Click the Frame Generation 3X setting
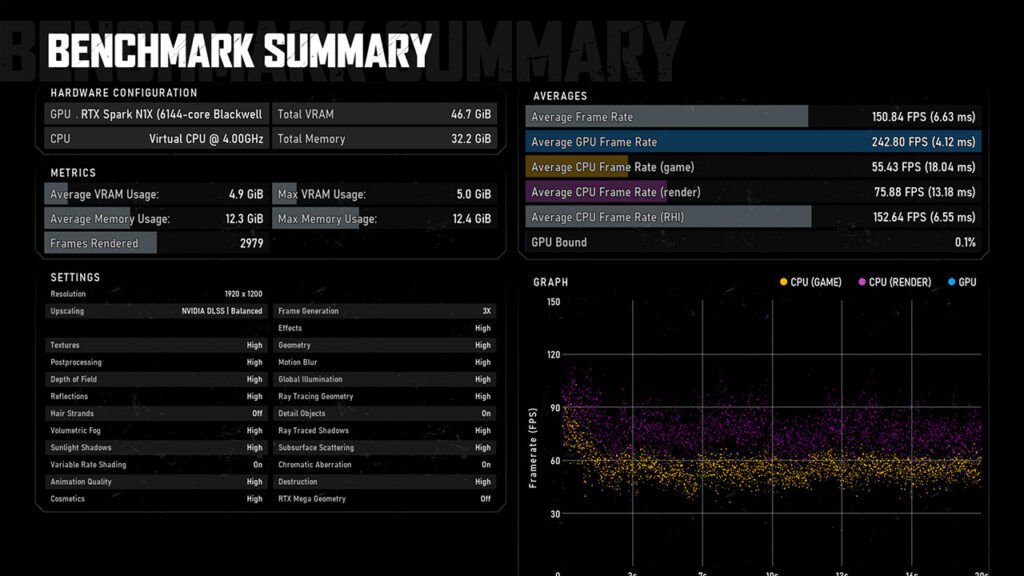The height and width of the screenshot is (576, 1024). coord(385,311)
